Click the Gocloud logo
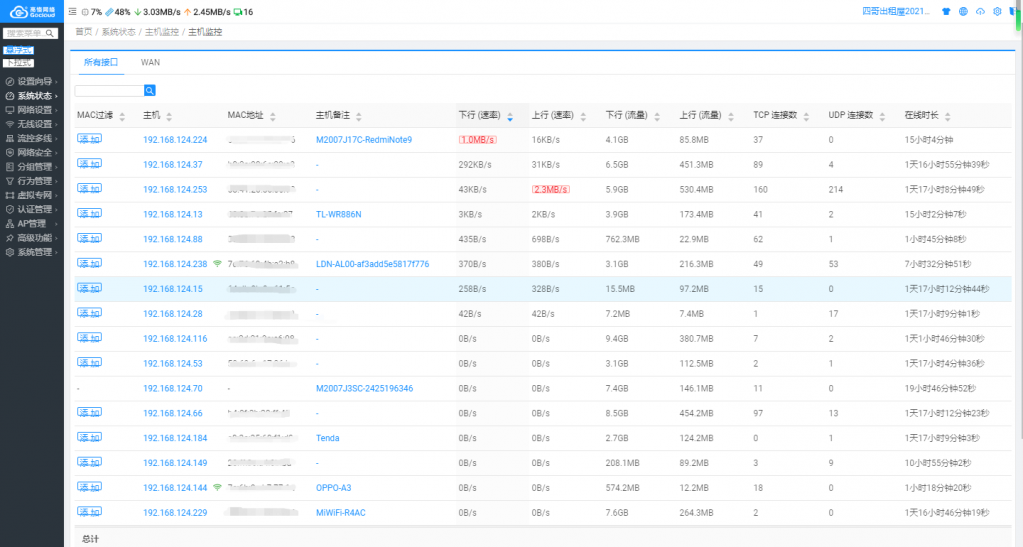Viewport: 1023px width, 547px height. 32,11
